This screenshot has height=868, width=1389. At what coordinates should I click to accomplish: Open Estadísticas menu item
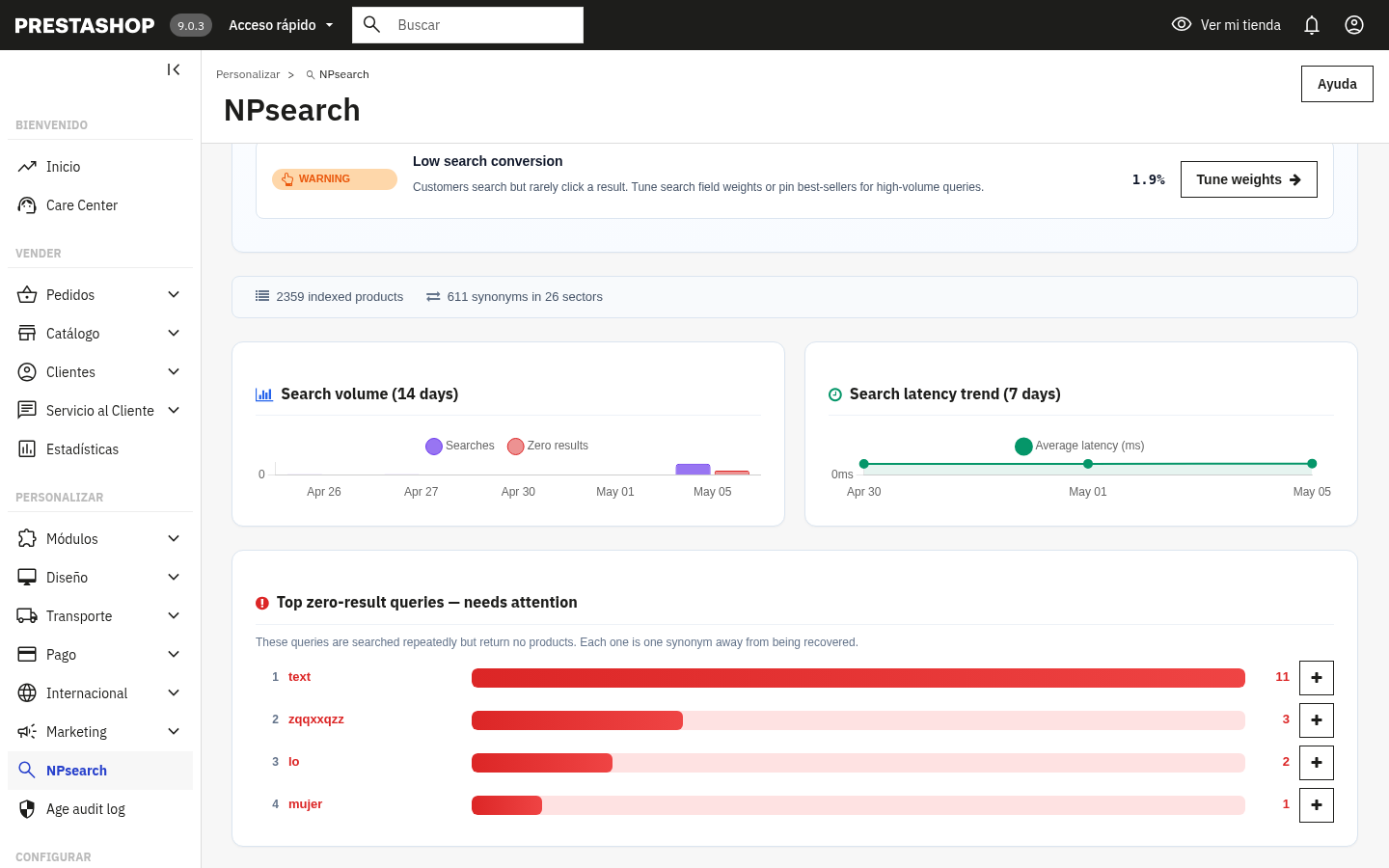[x=100, y=449]
